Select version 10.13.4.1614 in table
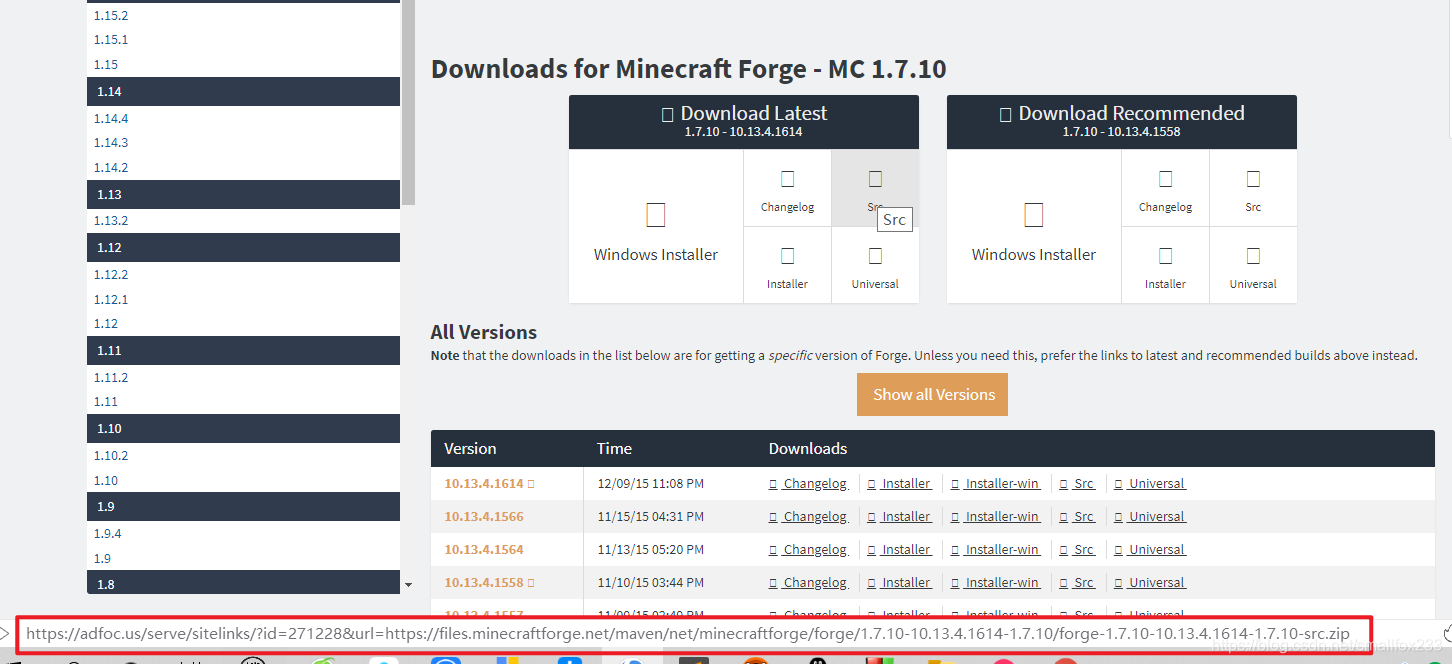The height and width of the screenshot is (664, 1452). point(484,484)
